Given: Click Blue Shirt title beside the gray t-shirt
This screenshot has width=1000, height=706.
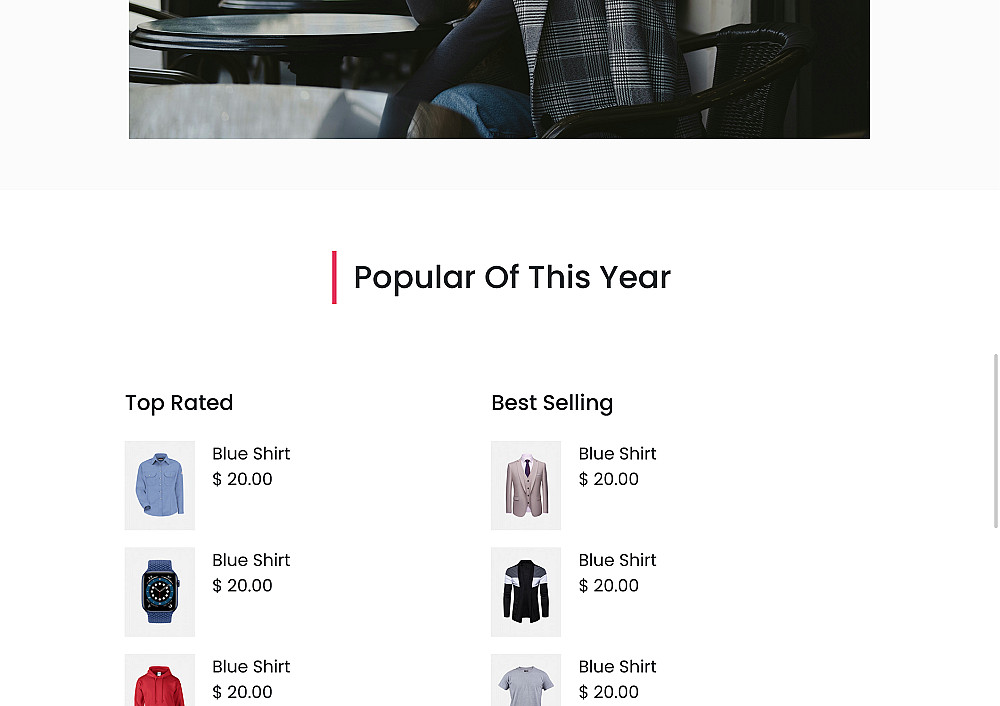Looking at the screenshot, I should coord(617,666).
